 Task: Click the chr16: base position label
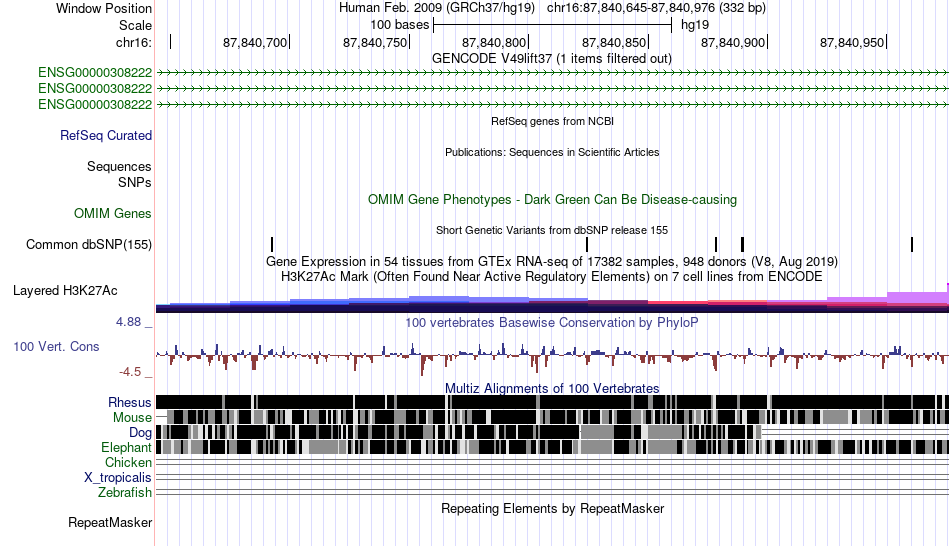click(134, 42)
